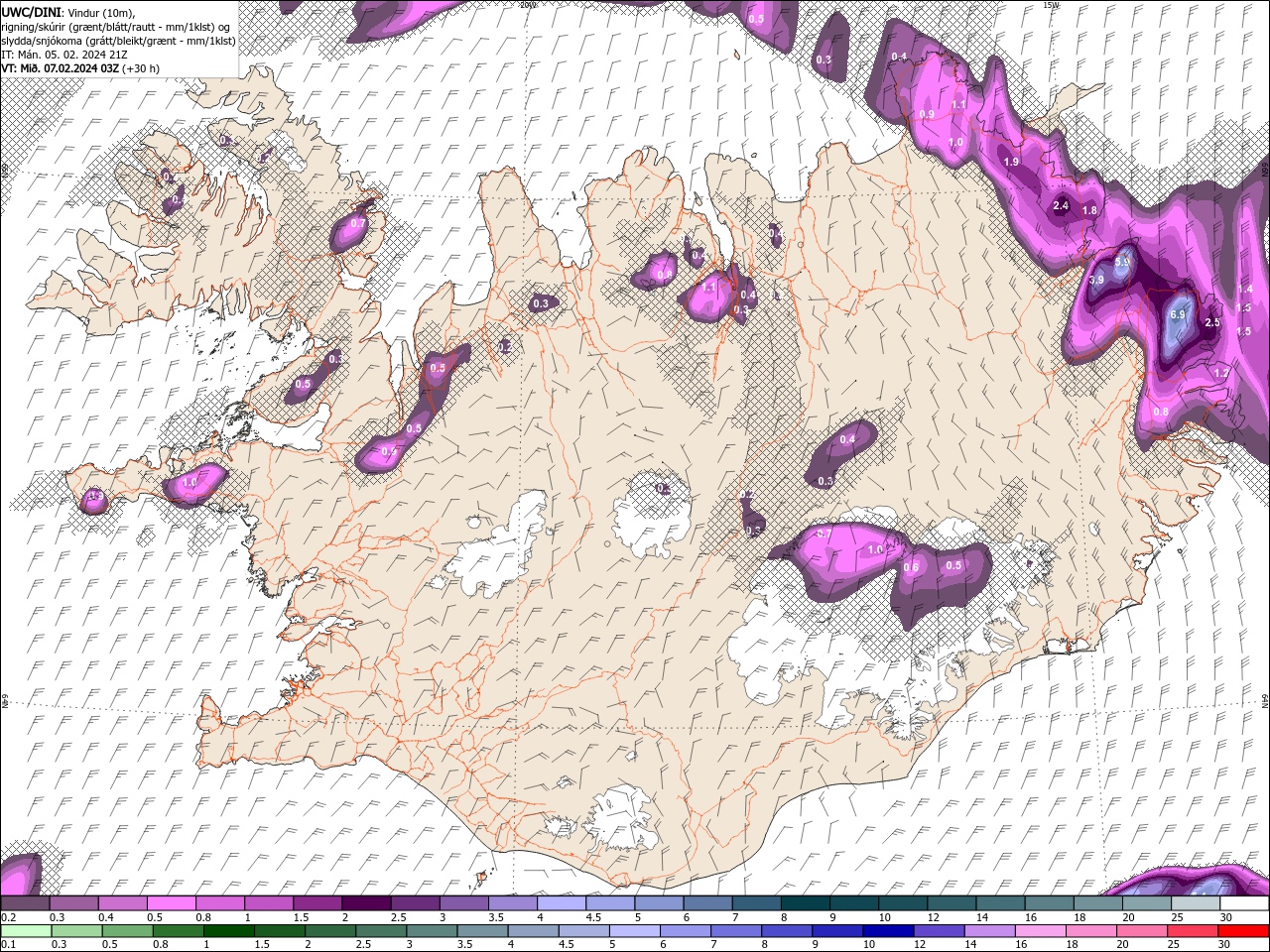Image resolution: width=1270 pixels, height=952 pixels.
Task: Click the "IT: Mán. 05. 02. 2024 21Z" line
Action: click(63, 54)
